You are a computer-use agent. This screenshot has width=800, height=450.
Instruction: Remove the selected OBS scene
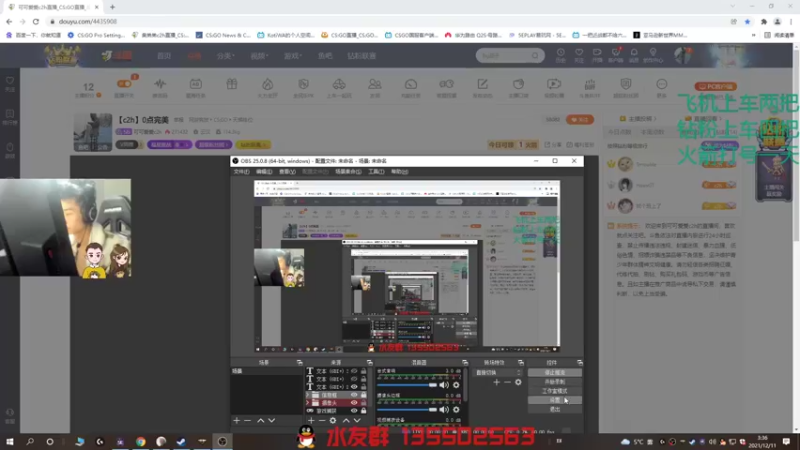(248, 420)
